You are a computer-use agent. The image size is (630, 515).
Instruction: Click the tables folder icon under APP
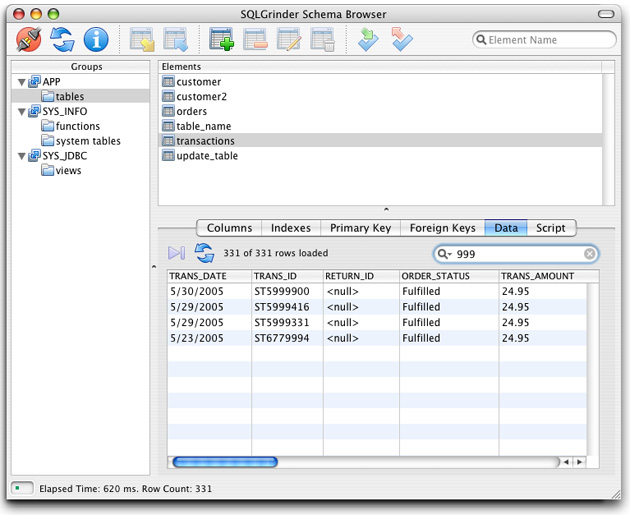47,96
